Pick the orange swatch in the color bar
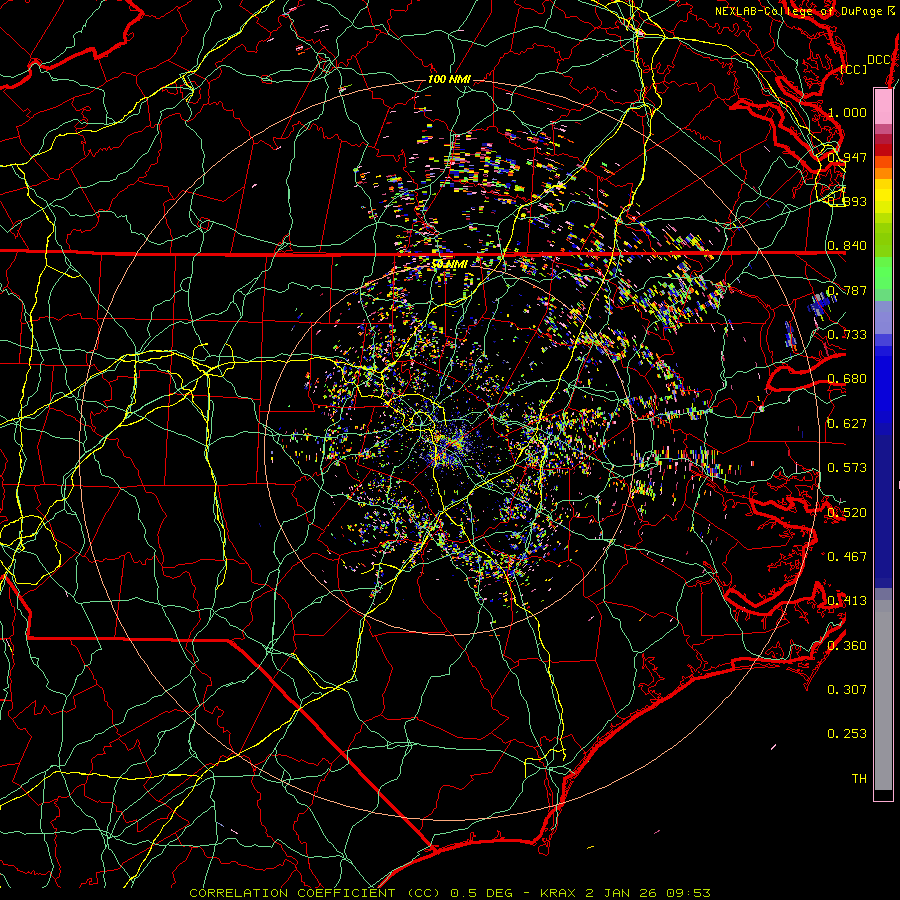This screenshot has height=900, width=900. coord(883,173)
